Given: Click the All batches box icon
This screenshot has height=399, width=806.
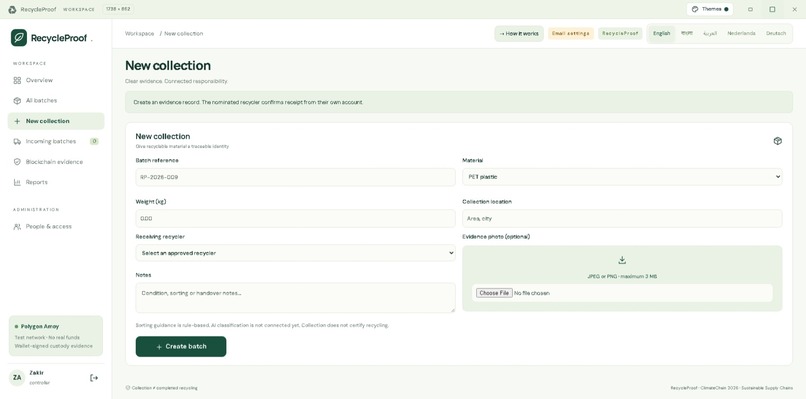Looking at the screenshot, I should coord(17,101).
